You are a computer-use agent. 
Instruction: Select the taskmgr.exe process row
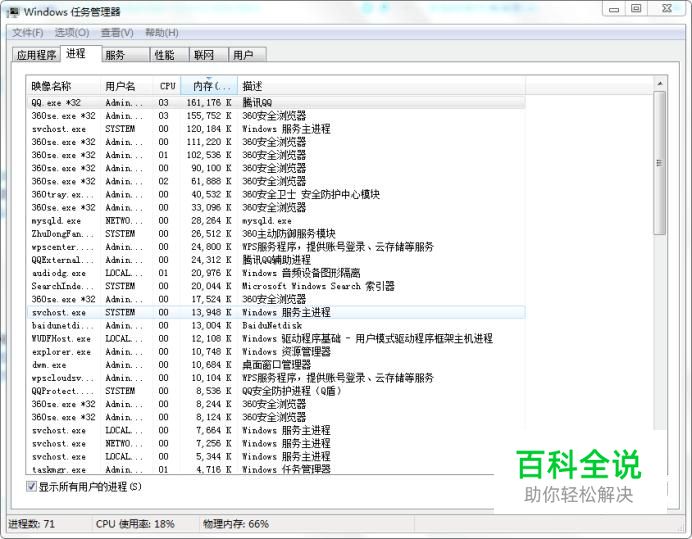pos(276,469)
